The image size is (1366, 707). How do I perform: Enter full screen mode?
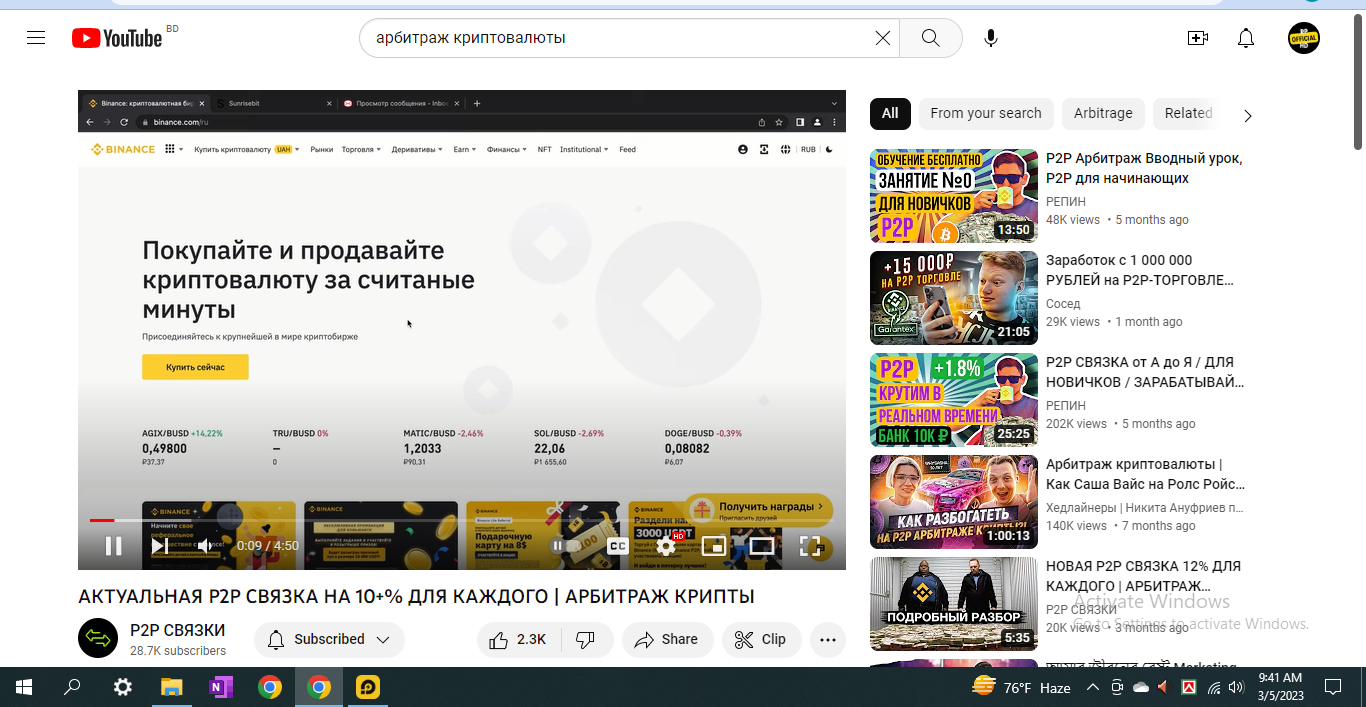[x=810, y=546]
